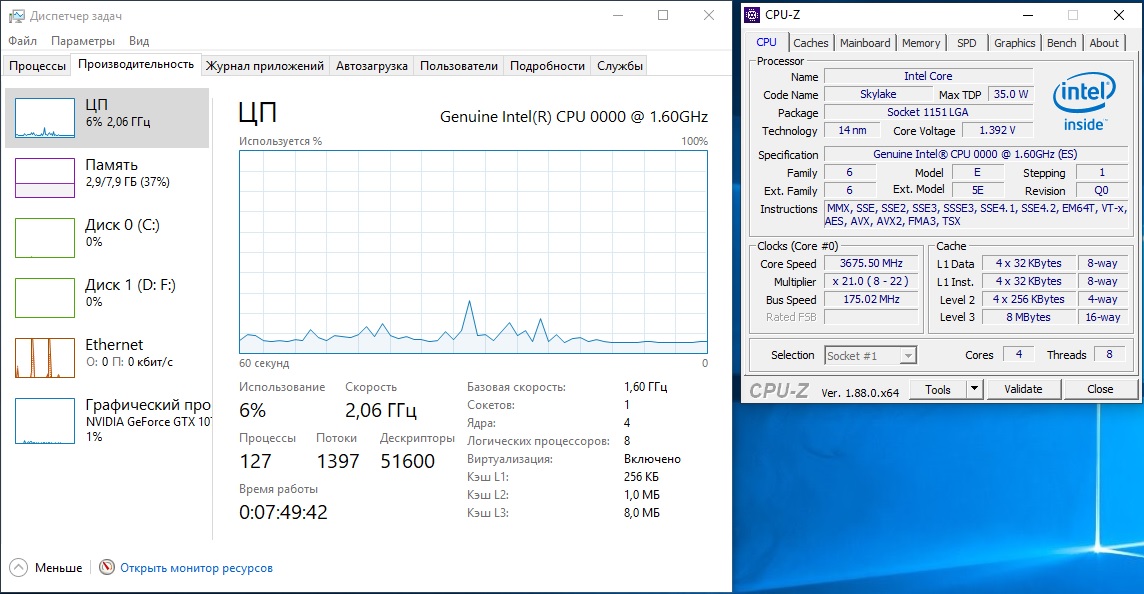Image resolution: width=1144 pixels, height=594 pixels.
Task: Open the Graphics tab in CPU-Z
Action: [x=1014, y=43]
